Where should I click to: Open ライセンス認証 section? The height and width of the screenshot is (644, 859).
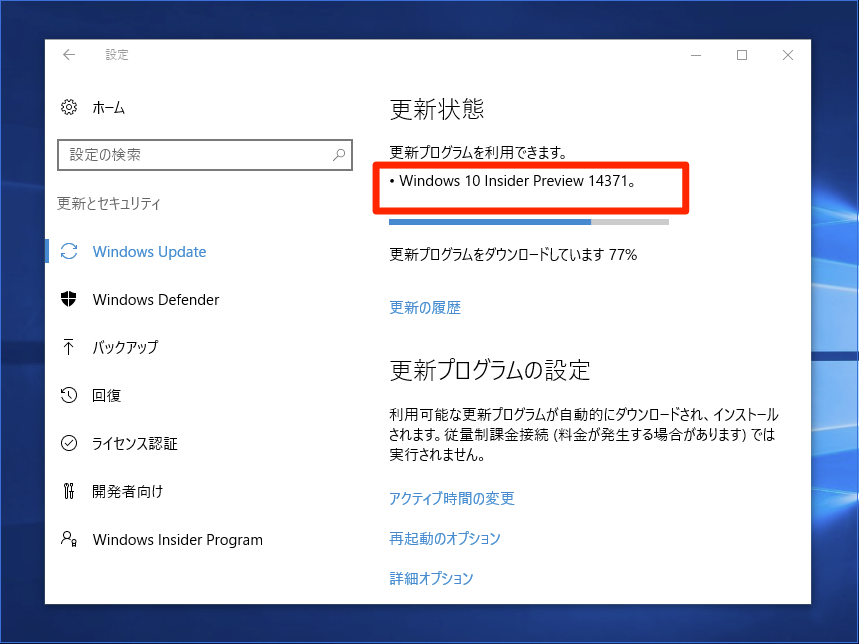tap(135, 444)
